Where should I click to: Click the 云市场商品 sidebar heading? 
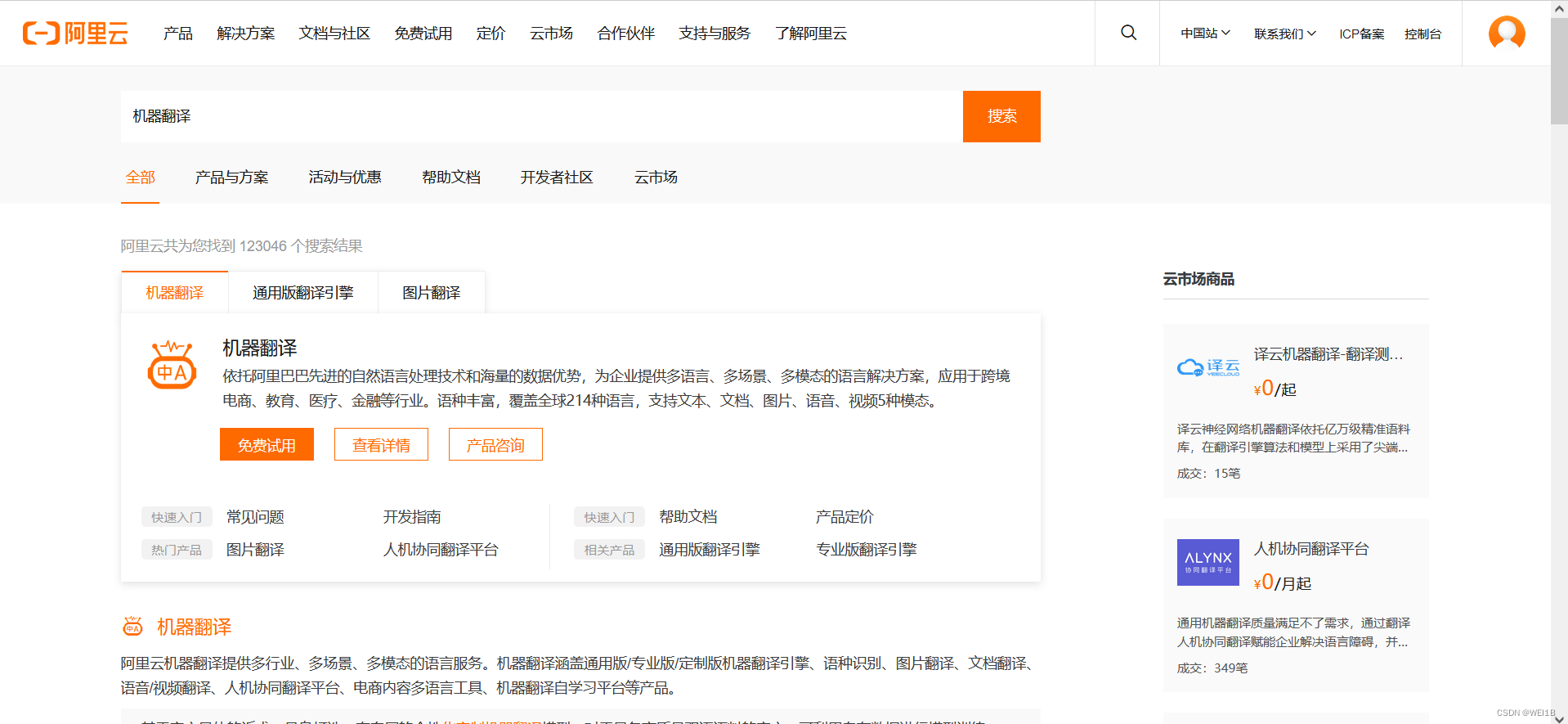(x=1198, y=279)
